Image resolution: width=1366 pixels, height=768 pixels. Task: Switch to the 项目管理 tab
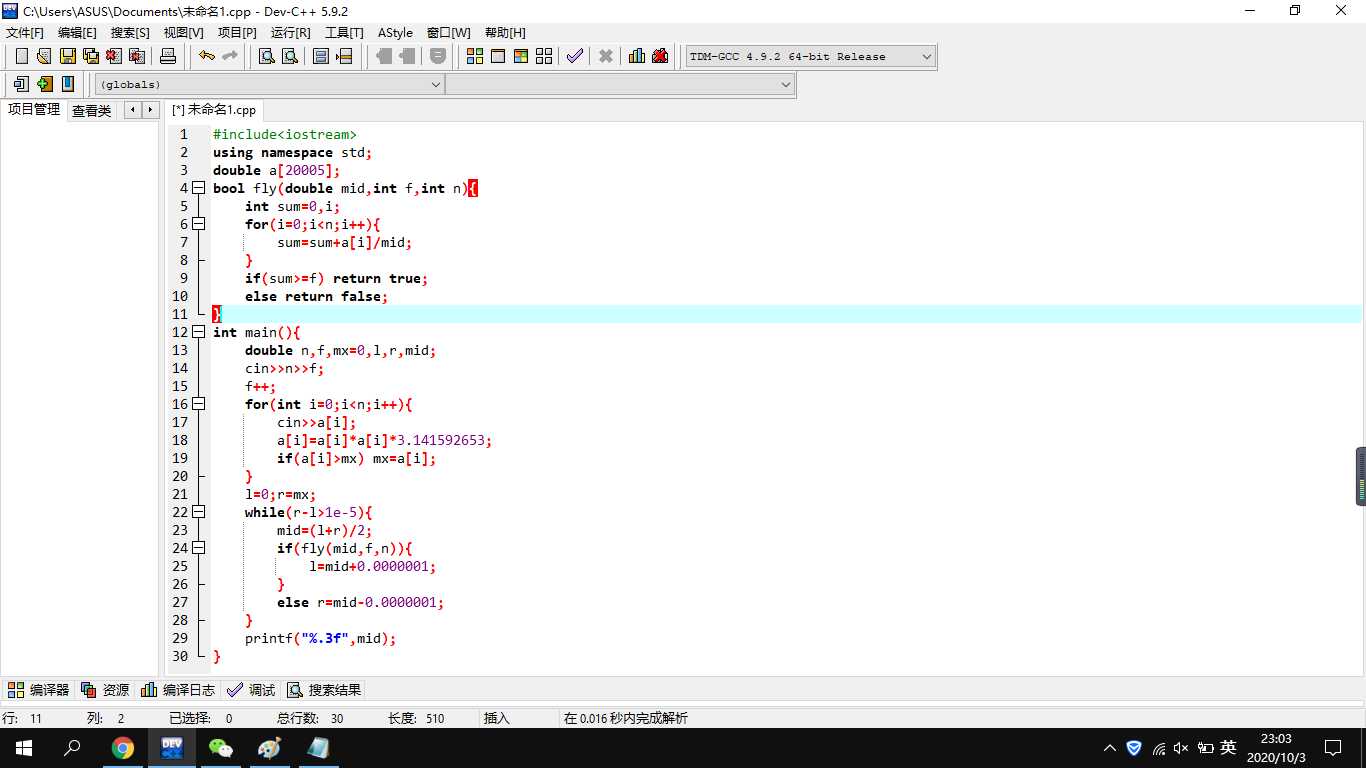(x=34, y=110)
